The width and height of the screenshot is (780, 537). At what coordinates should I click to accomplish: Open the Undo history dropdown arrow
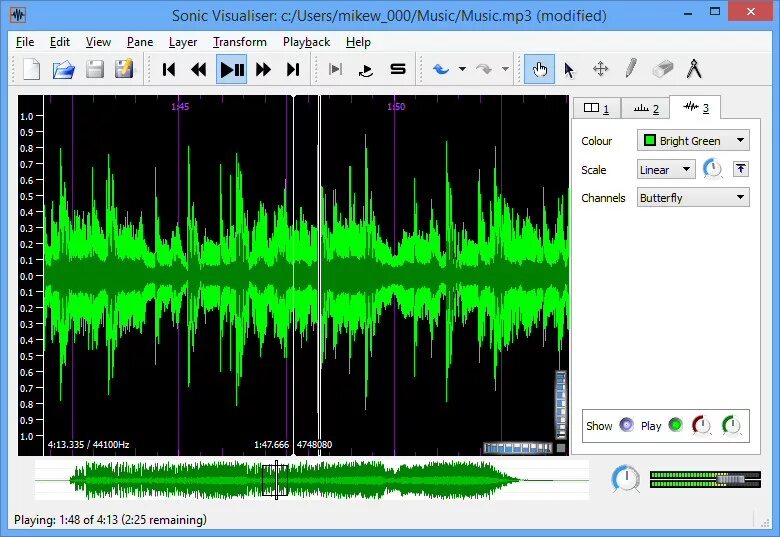[462, 69]
